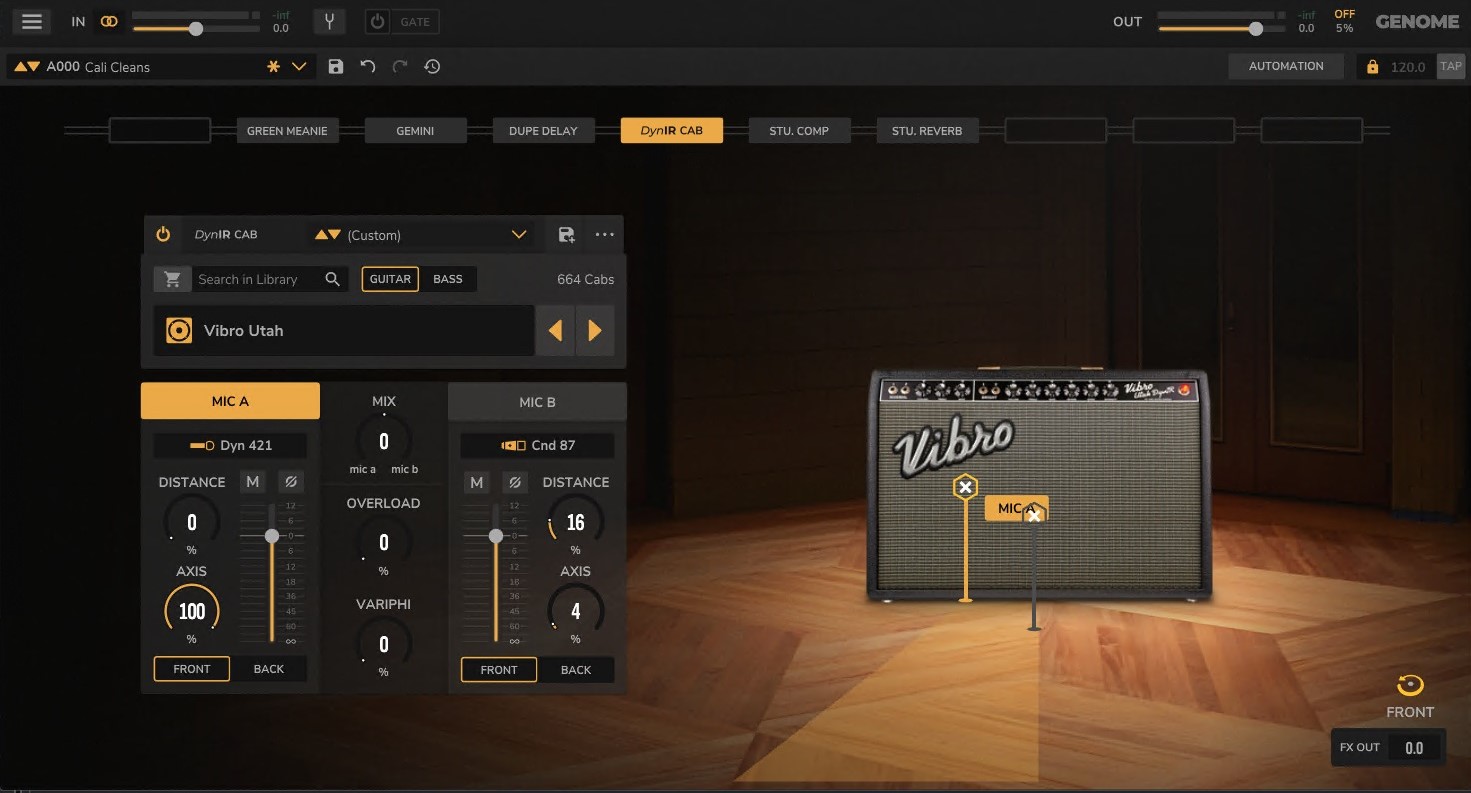Step presets with the A000 arrows

(27, 66)
